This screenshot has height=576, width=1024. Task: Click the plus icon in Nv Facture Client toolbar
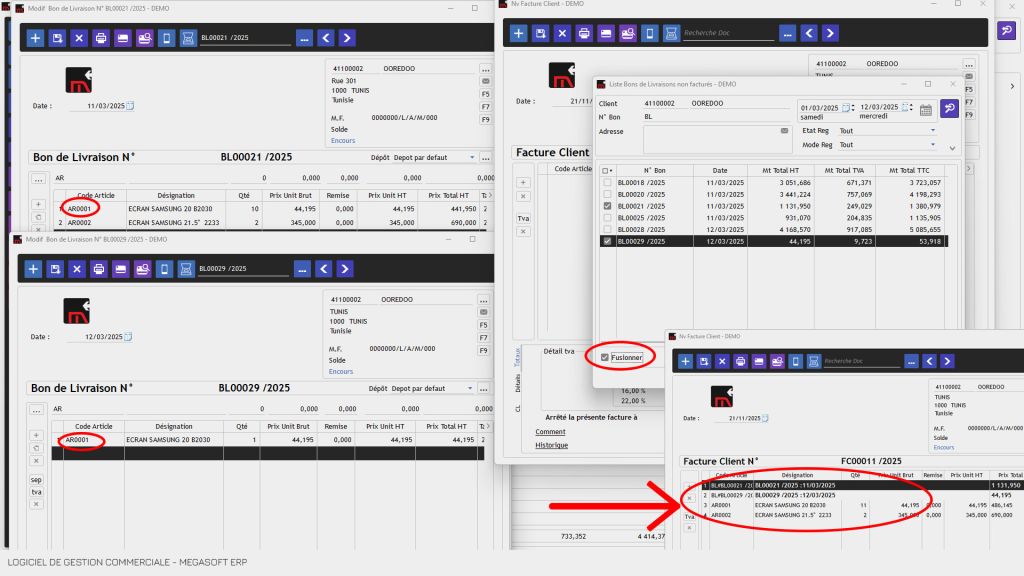[x=519, y=33]
